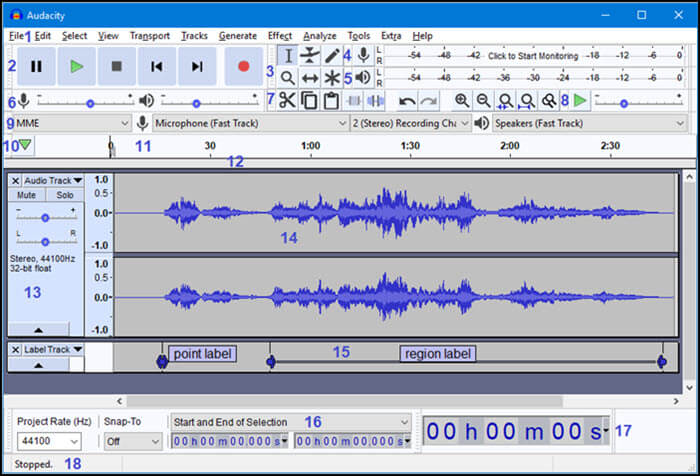Select the Envelope tool
The image size is (700, 476).
click(x=310, y=56)
